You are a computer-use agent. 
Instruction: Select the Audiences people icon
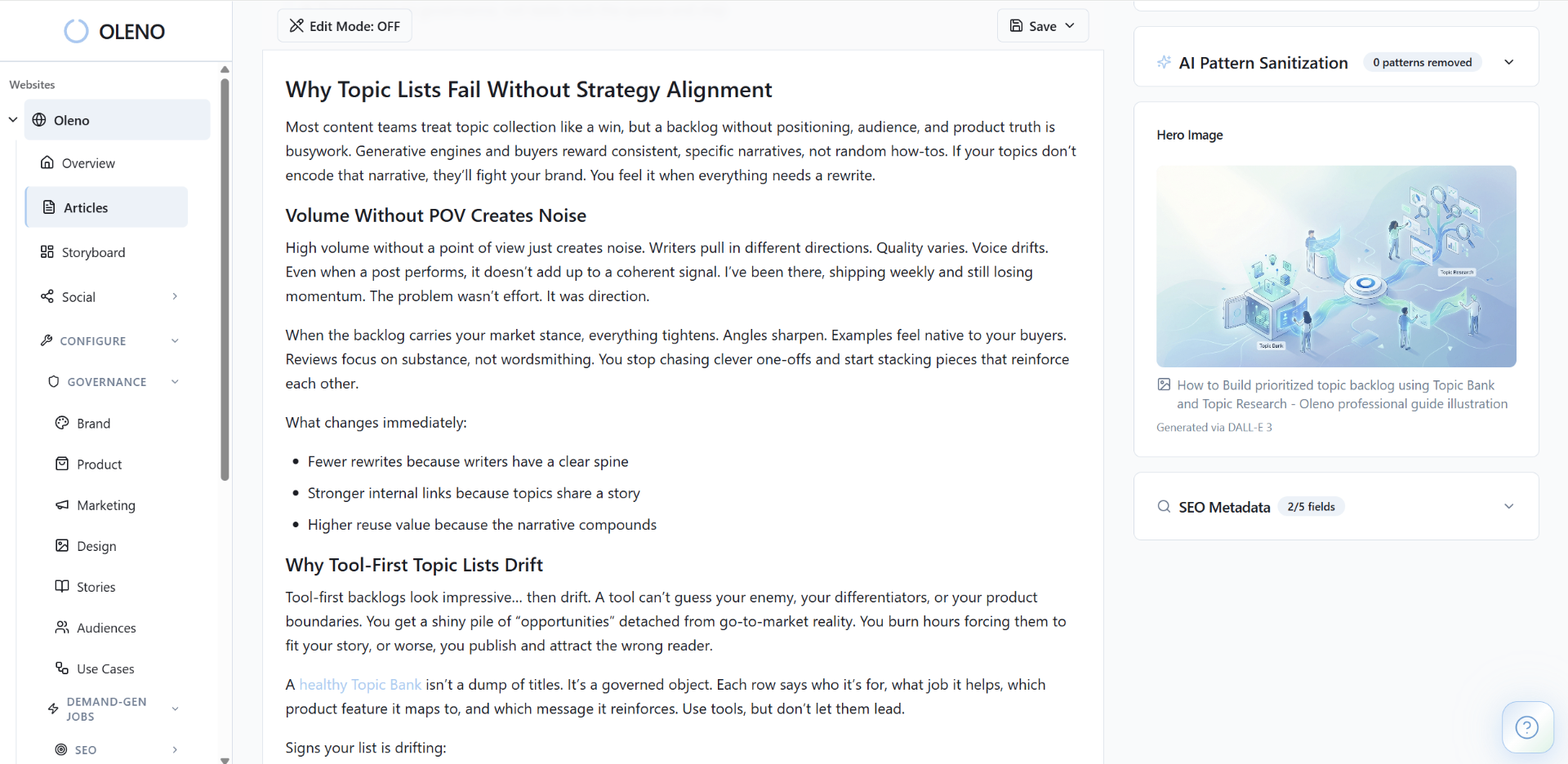point(62,627)
